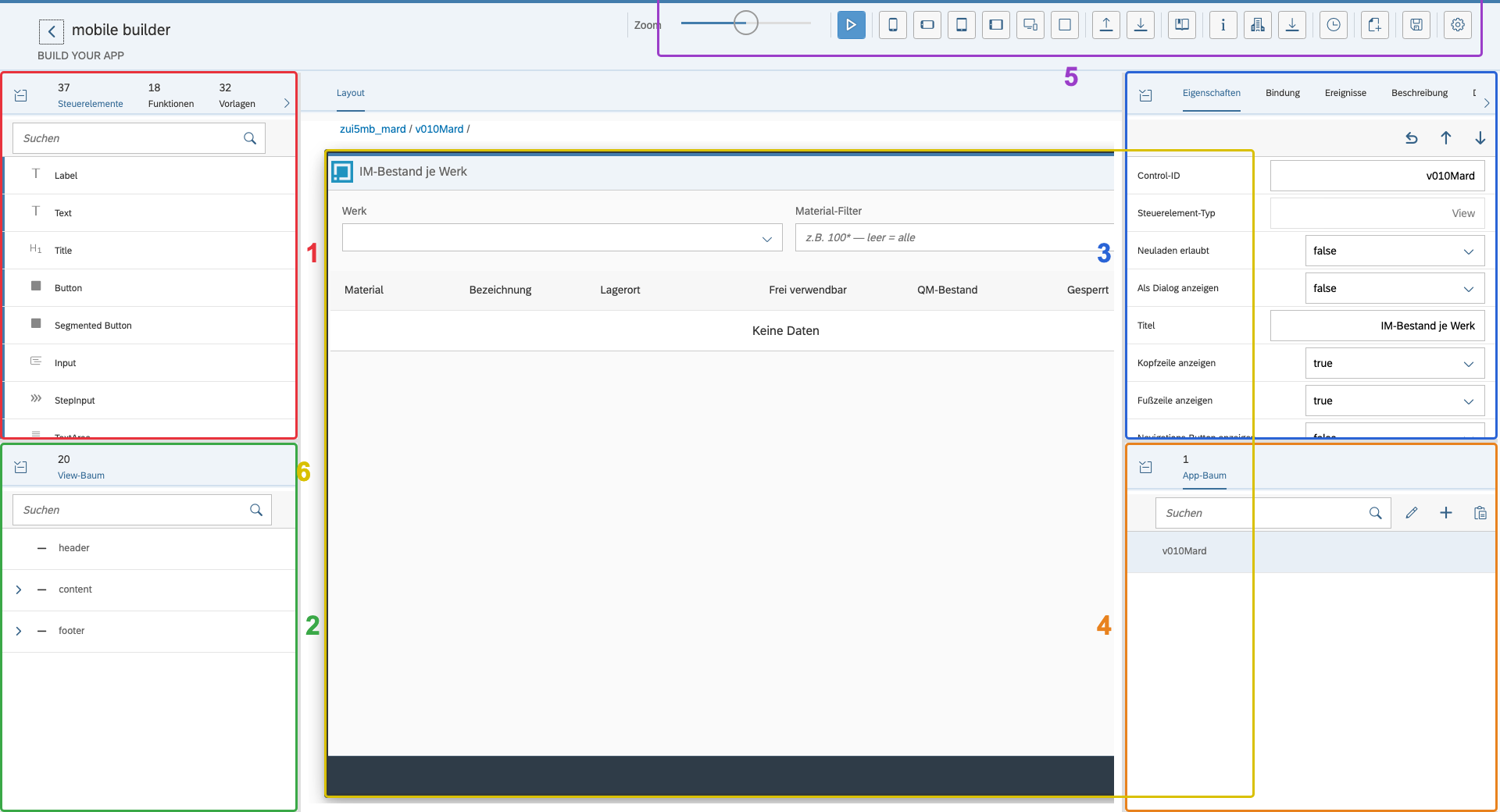Click into the Material-Filter input field
Image resolution: width=1500 pixels, height=812 pixels.
click(955, 237)
